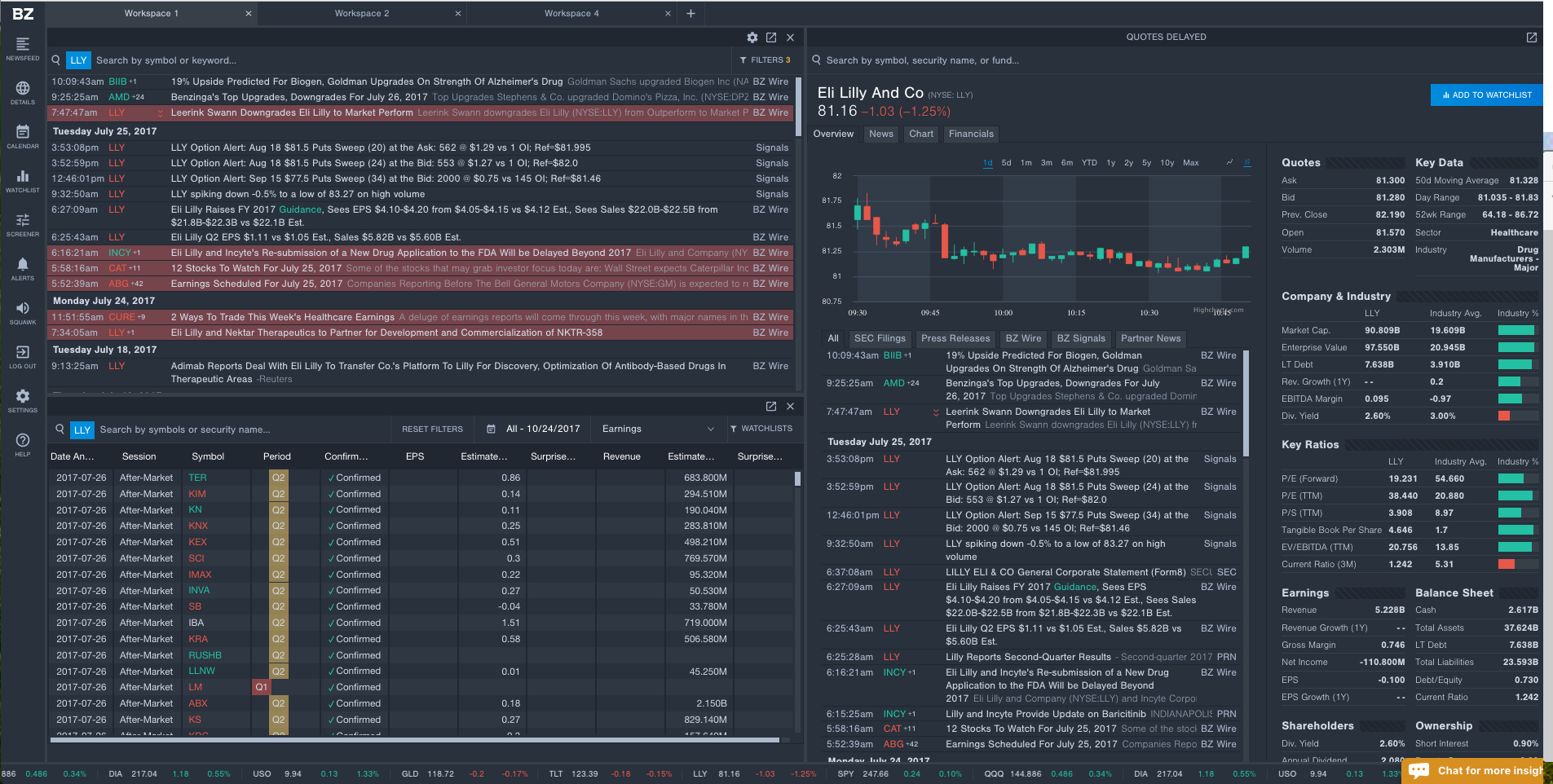Open the Earnings calendar type dropdown
This screenshot has height=784, width=1553.
(x=658, y=429)
